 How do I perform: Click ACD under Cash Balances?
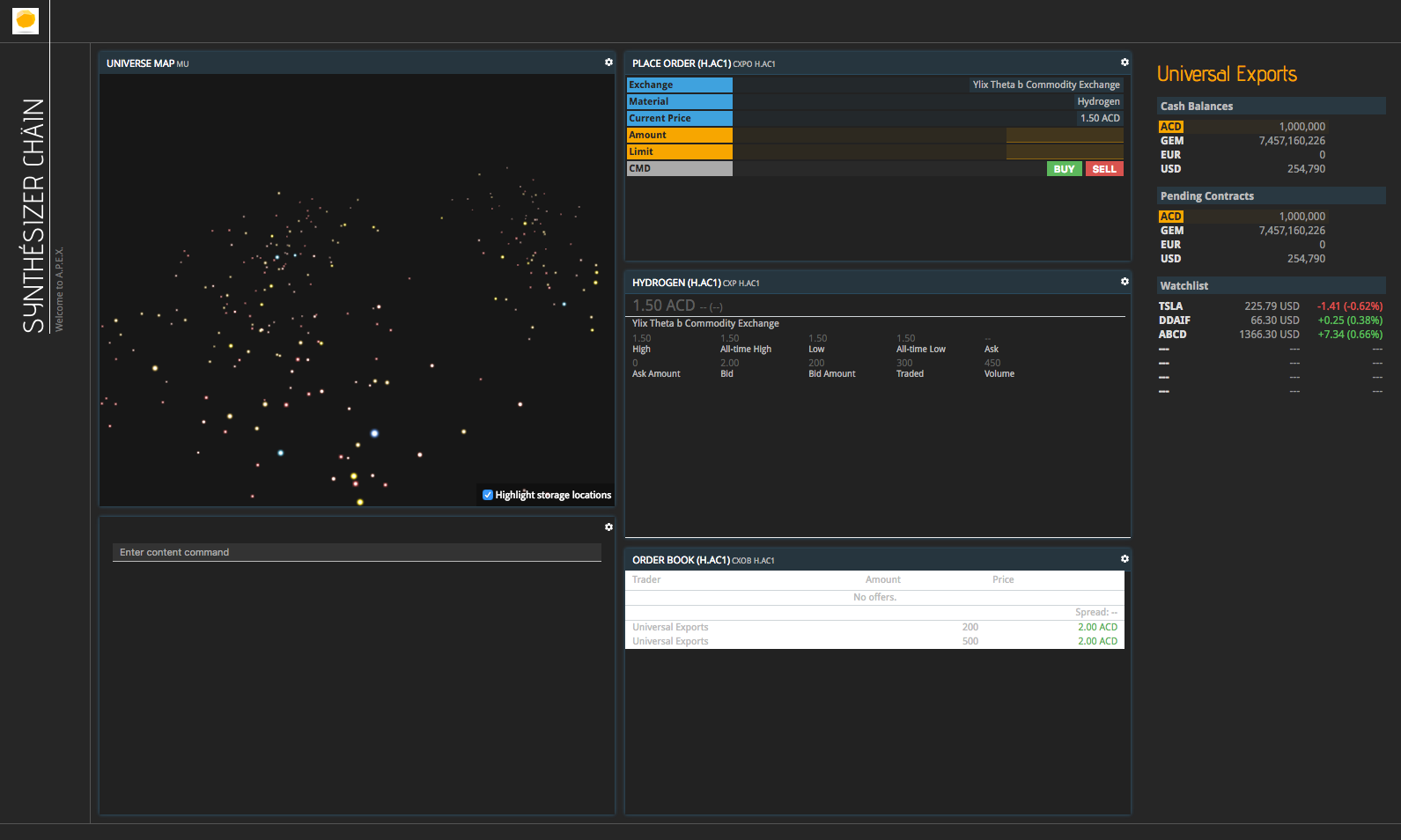pos(1171,127)
